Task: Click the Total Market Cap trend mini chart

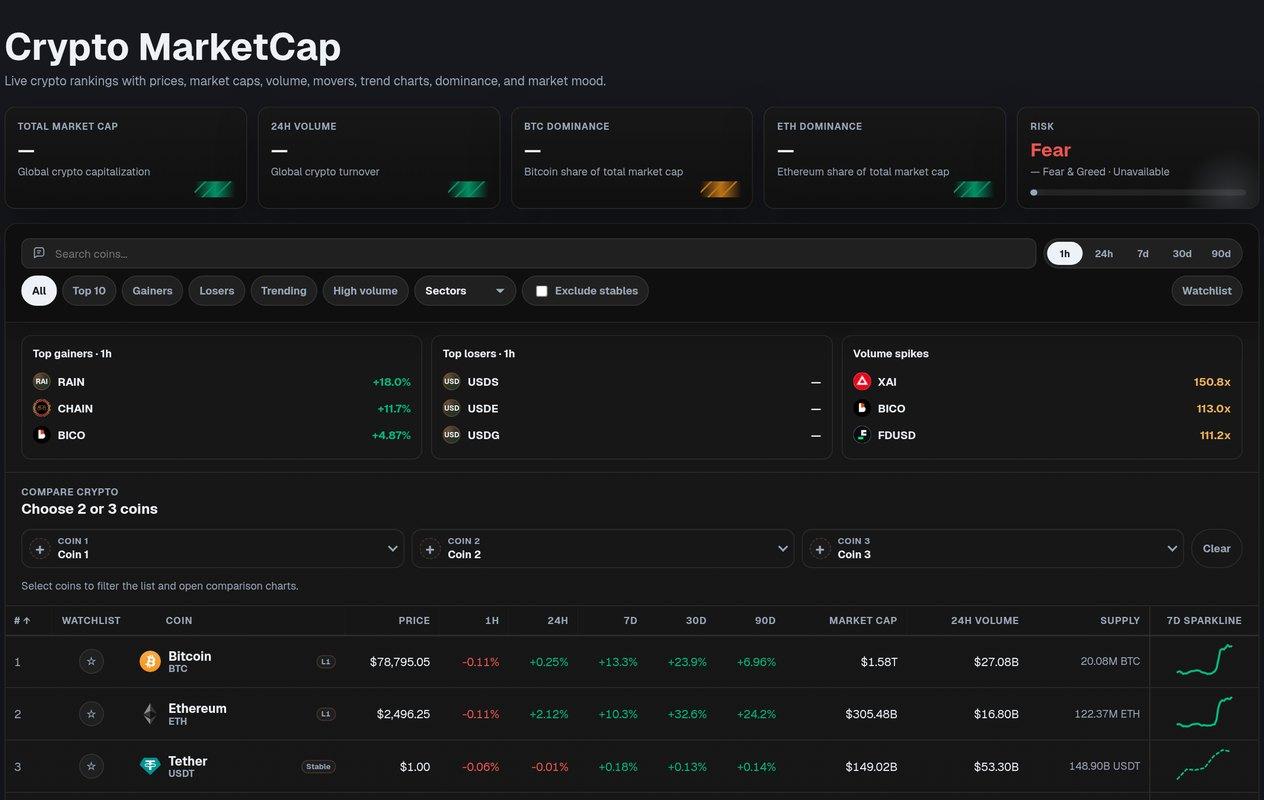Action: click(213, 189)
